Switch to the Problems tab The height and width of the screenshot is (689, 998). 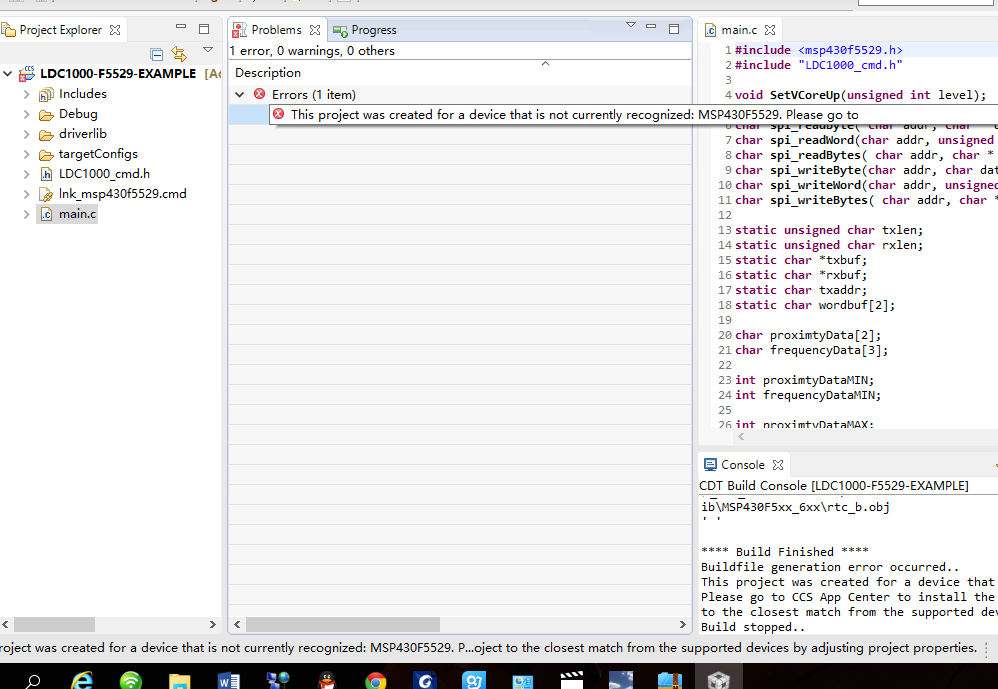pyautogui.click(x=276, y=30)
